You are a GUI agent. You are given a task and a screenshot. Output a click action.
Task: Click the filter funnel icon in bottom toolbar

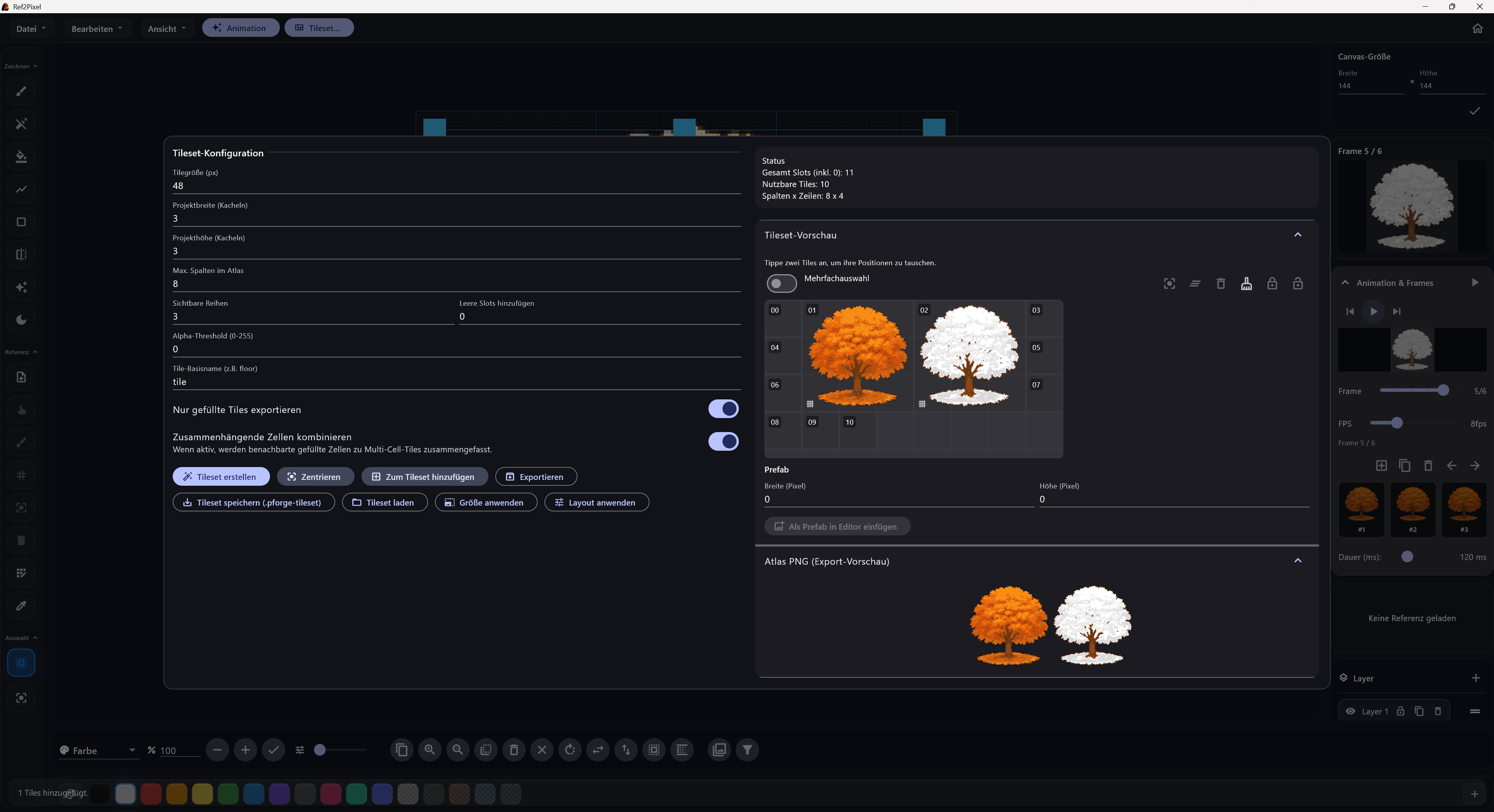[x=747, y=749]
